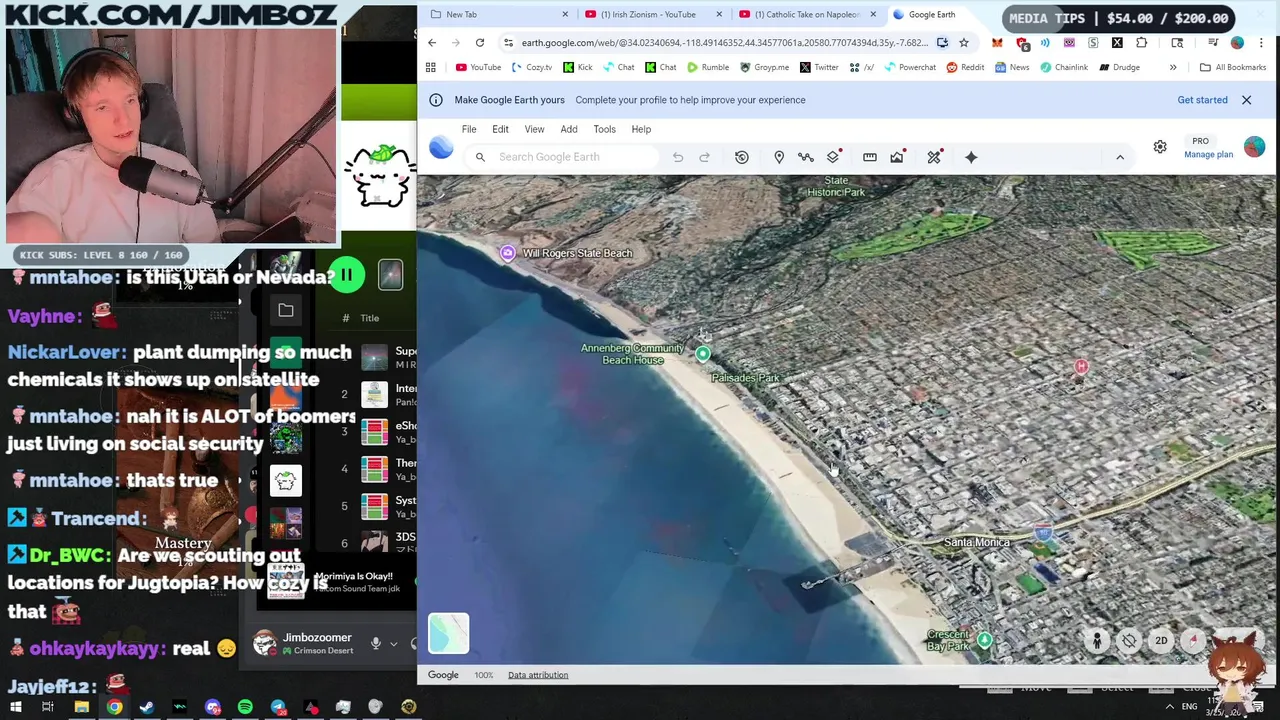Enter Street View with Pegman icon
This screenshot has height=720, width=1280.
[1097, 641]
